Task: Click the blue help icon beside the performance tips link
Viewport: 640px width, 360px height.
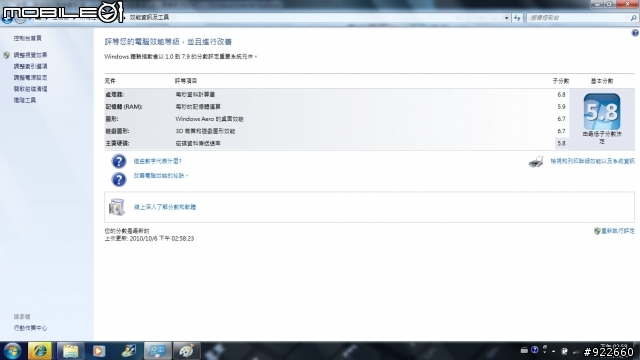Action: [119, 179]
